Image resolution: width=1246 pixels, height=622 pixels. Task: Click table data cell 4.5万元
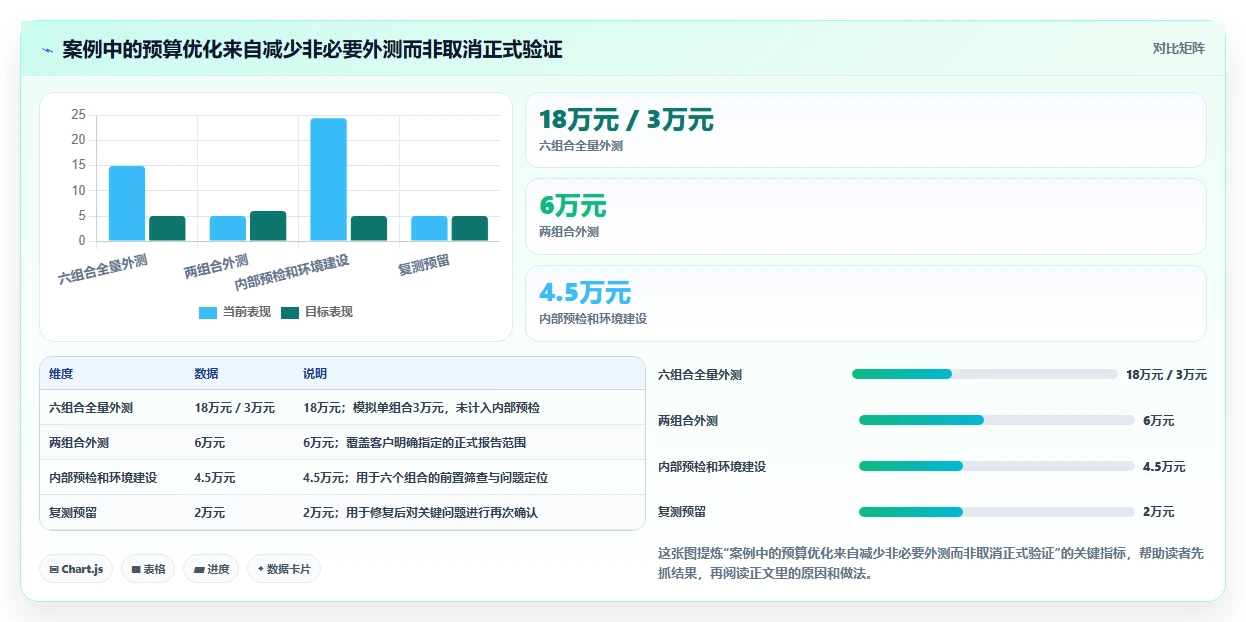215,478
